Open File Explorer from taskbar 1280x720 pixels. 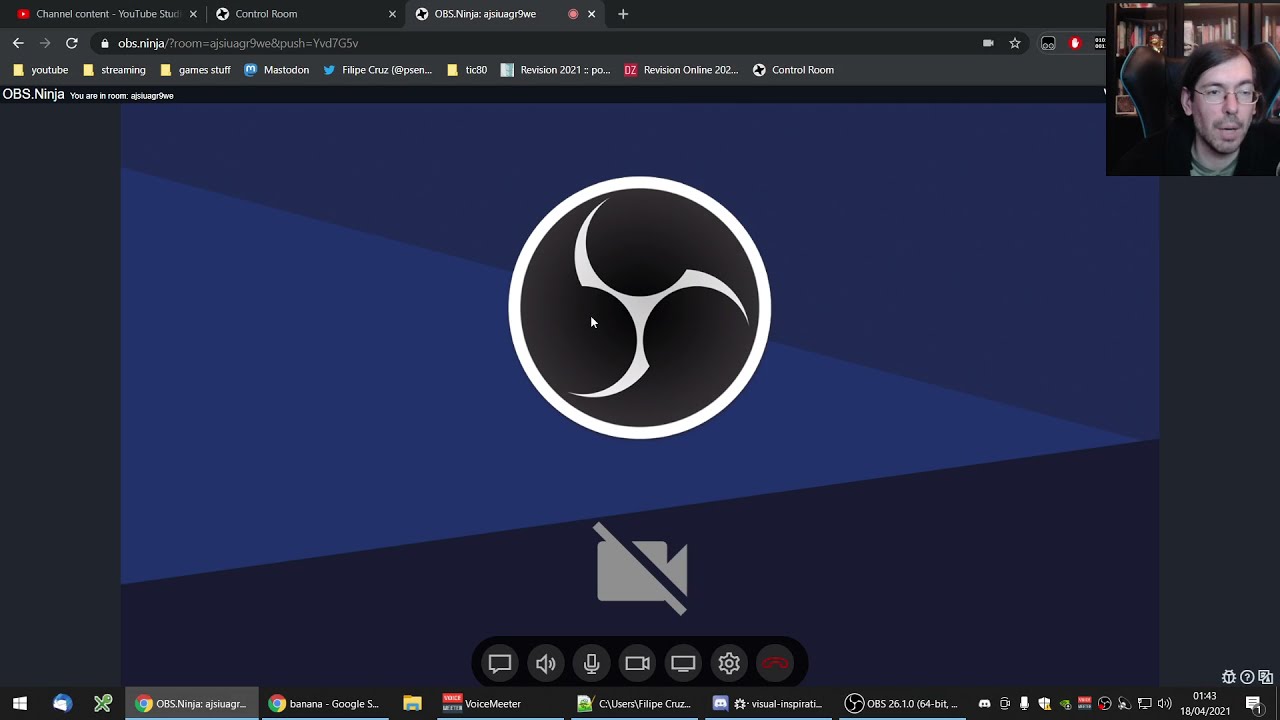pyautogui.click(x=413, y=704)
